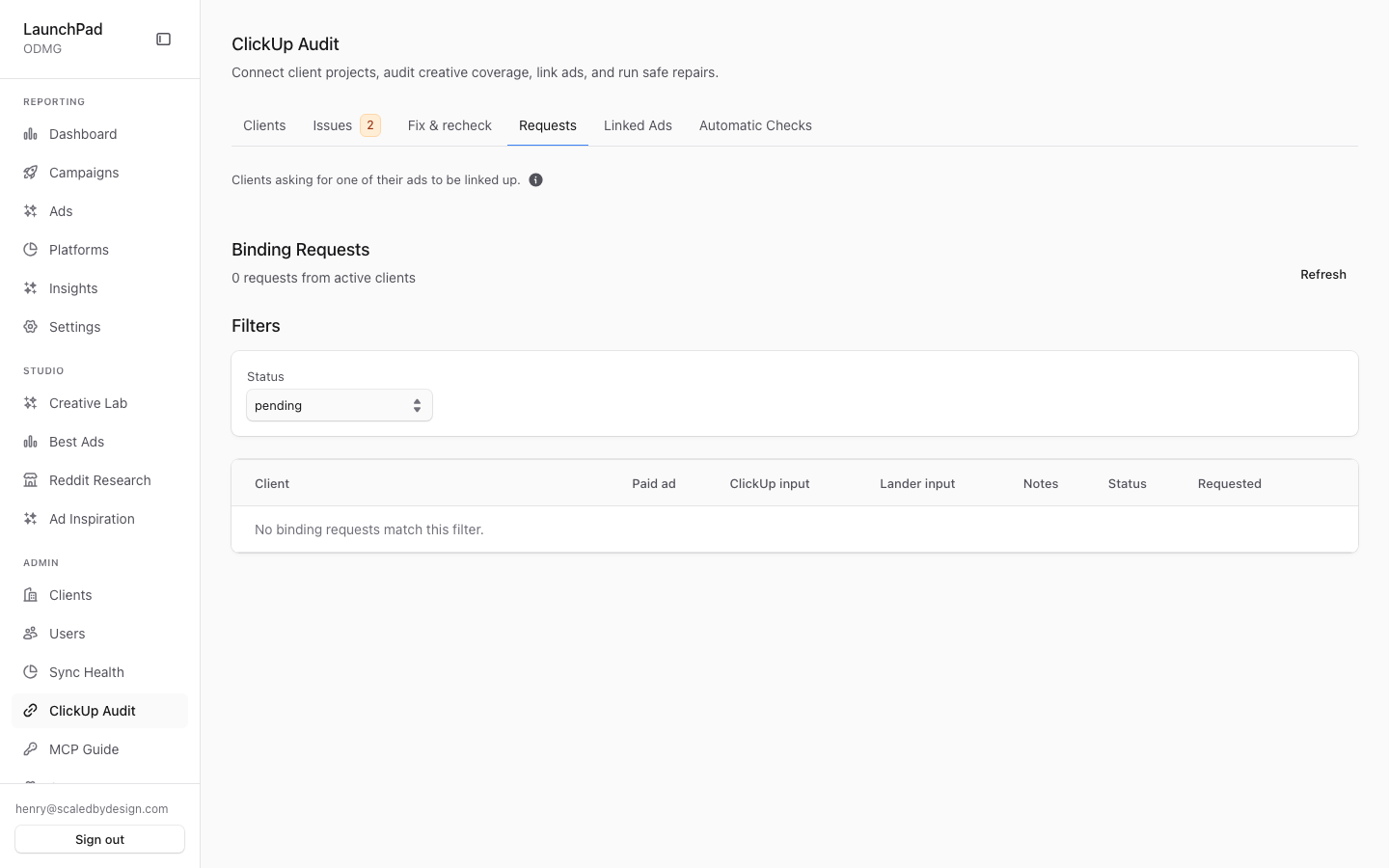Click the Notes column header

1041,484
